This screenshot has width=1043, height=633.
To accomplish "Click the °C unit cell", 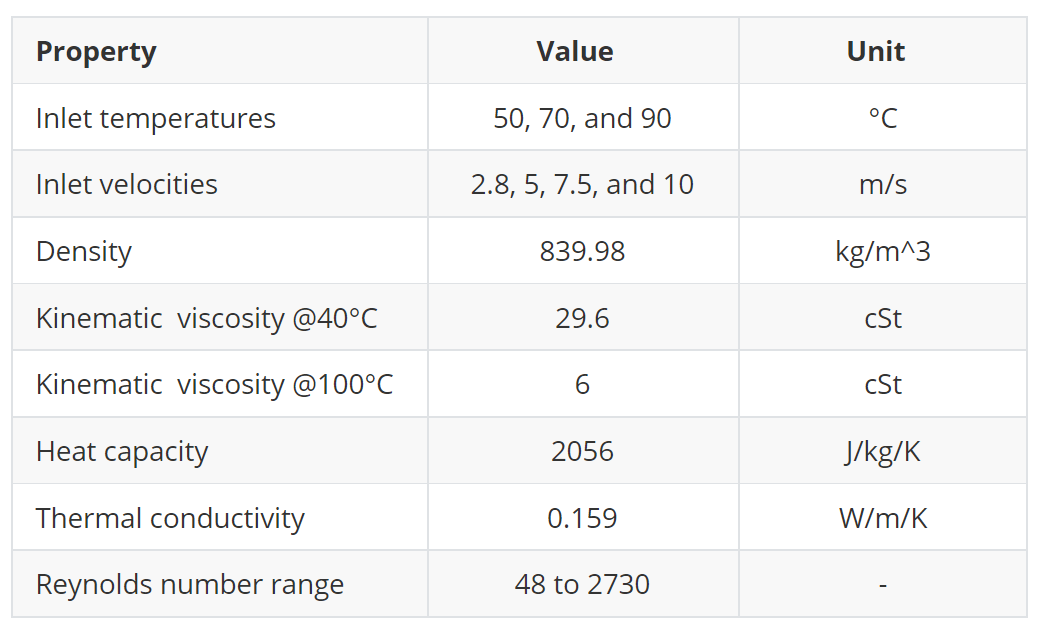I will pyautogui.click(x=882, y=118).
